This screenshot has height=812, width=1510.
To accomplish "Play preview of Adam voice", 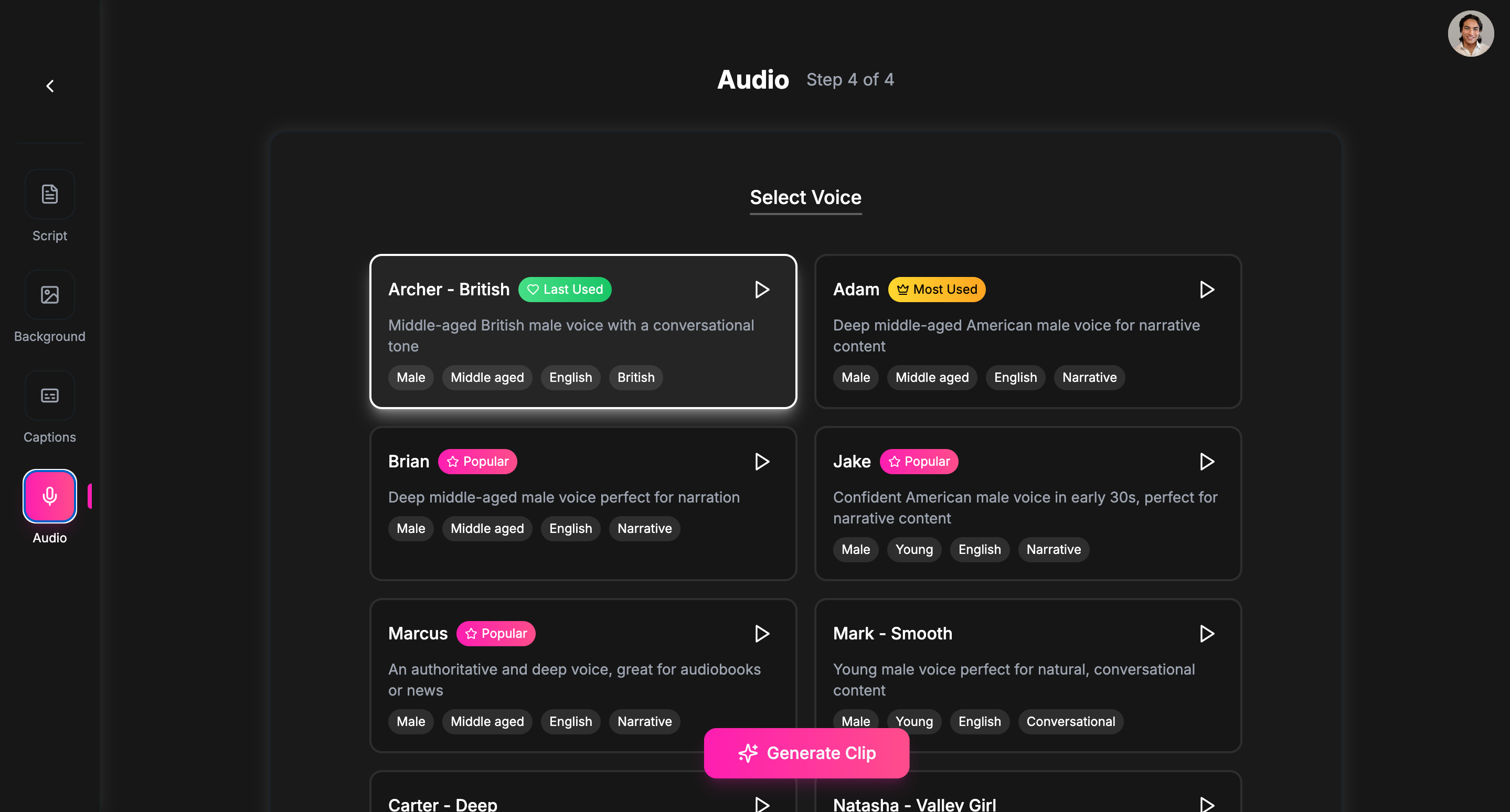I will click(1206, 290).
